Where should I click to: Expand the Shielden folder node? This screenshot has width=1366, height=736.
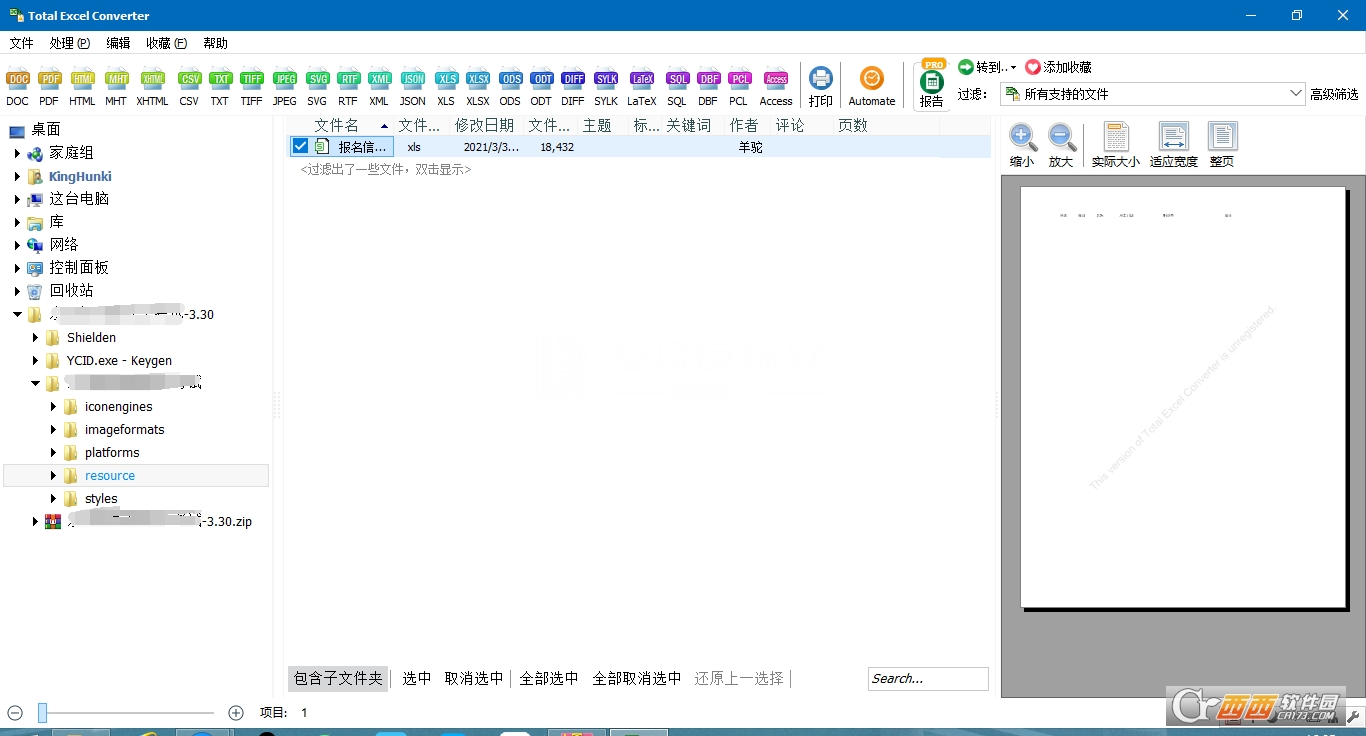36,338
